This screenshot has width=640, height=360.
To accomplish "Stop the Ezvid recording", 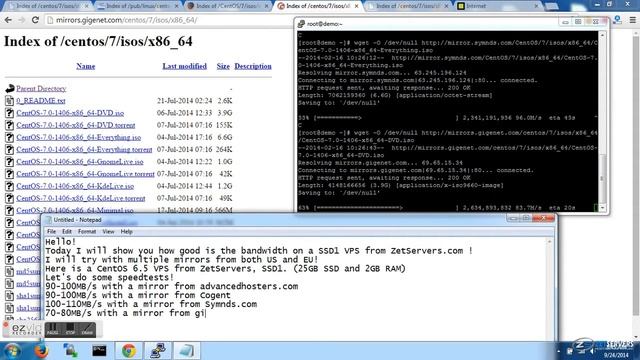I will pyautogui.click(x=70, y=329).
